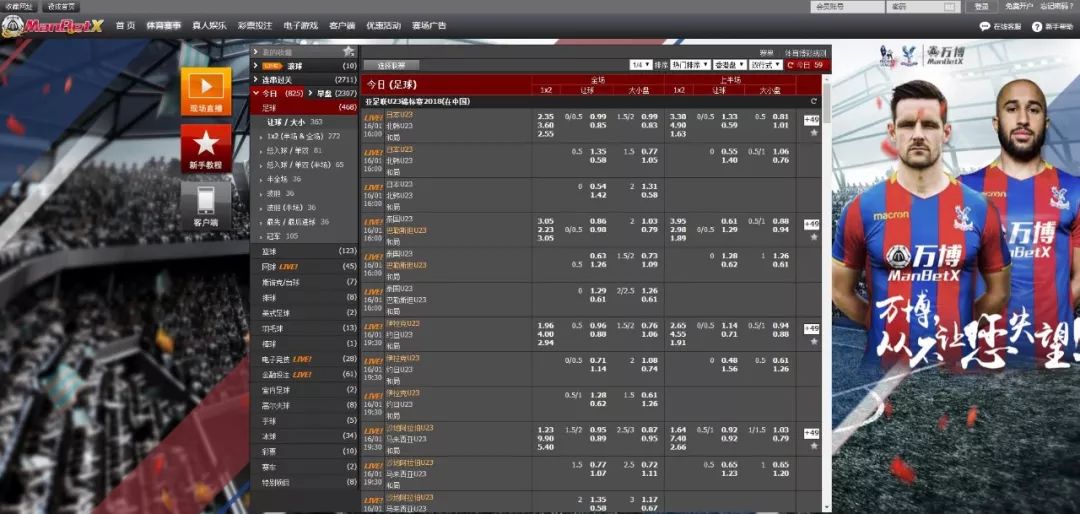This screenshot has width=1080, height=514.
Task: Open the 客户端 phone icon tile
Action: pos(206,206)
